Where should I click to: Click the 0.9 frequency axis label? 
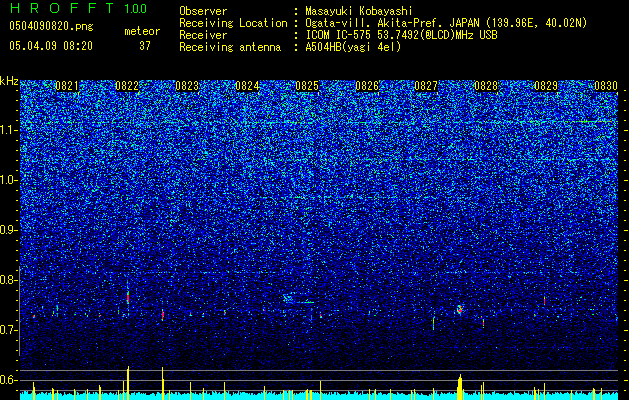click(x=9, y=230)
